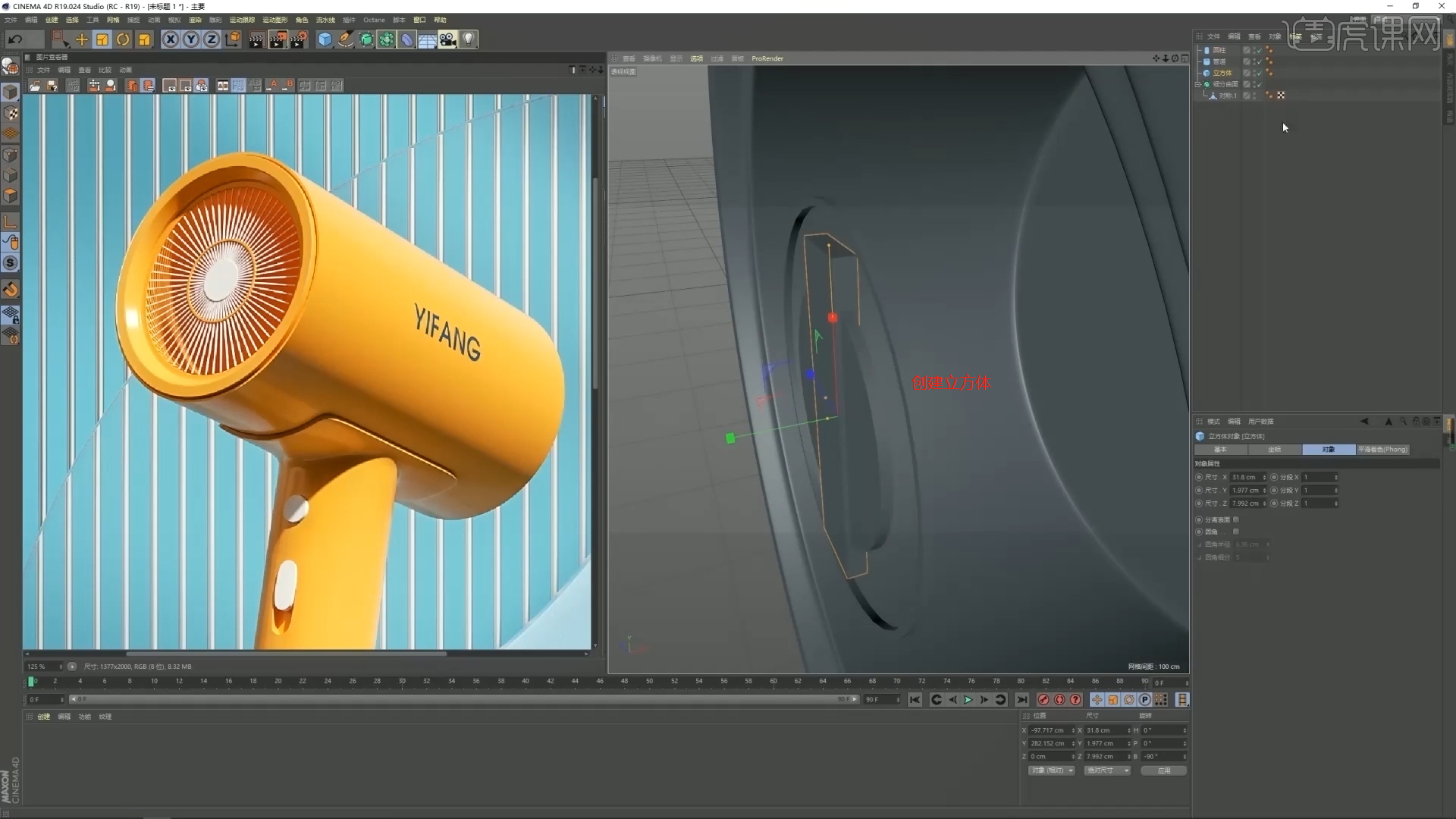This screenshot has width=1456, height=819.
Task: Open 窗口 menu
Action: click(419, 20)
